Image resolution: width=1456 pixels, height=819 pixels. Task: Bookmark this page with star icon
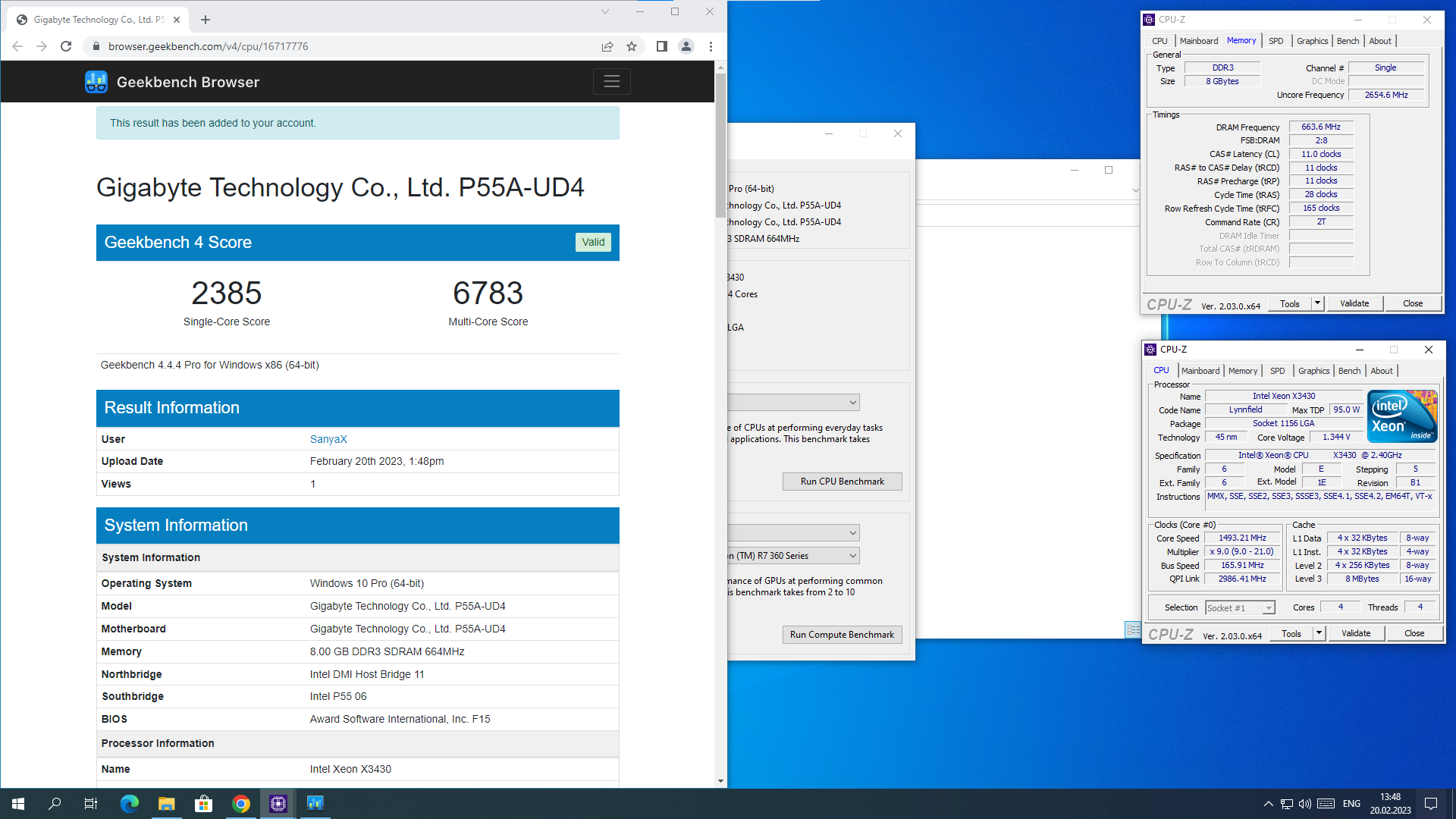(x=632, y=46)
